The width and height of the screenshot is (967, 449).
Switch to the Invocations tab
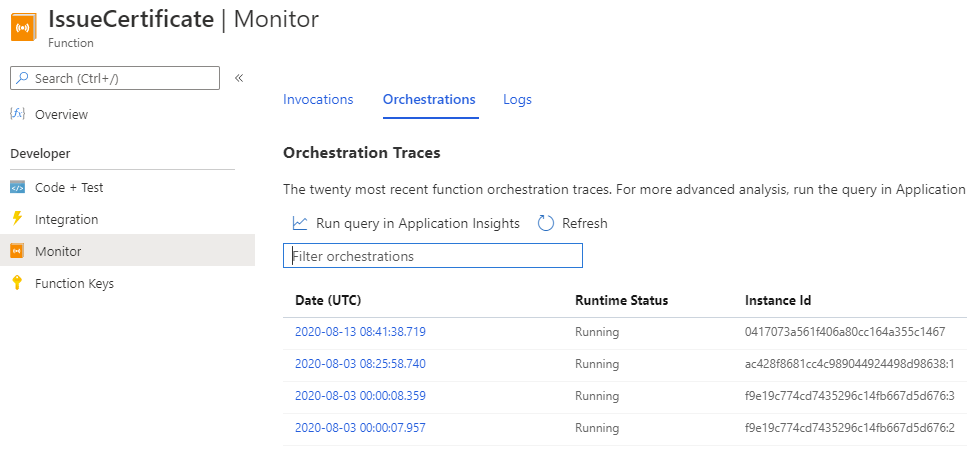(318, 100)
